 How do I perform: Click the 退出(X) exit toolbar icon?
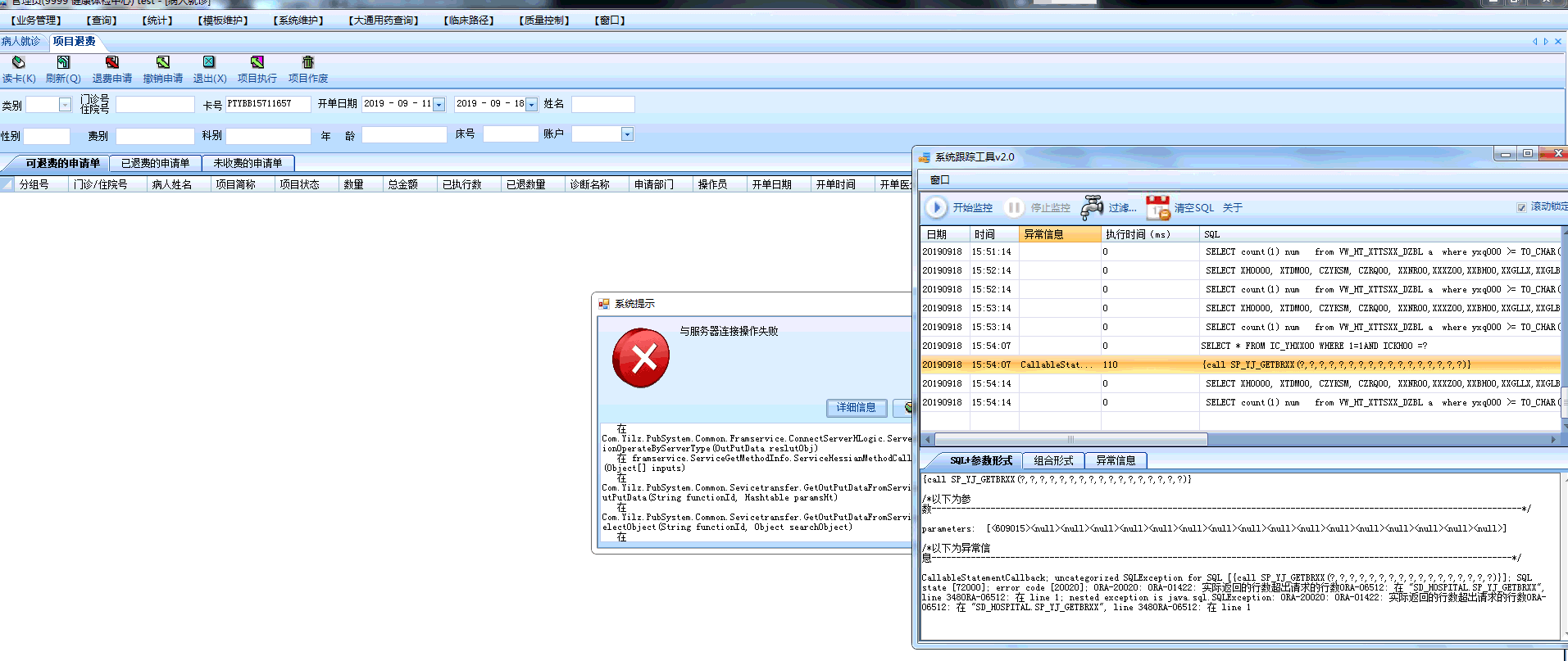tap(209, 62)
